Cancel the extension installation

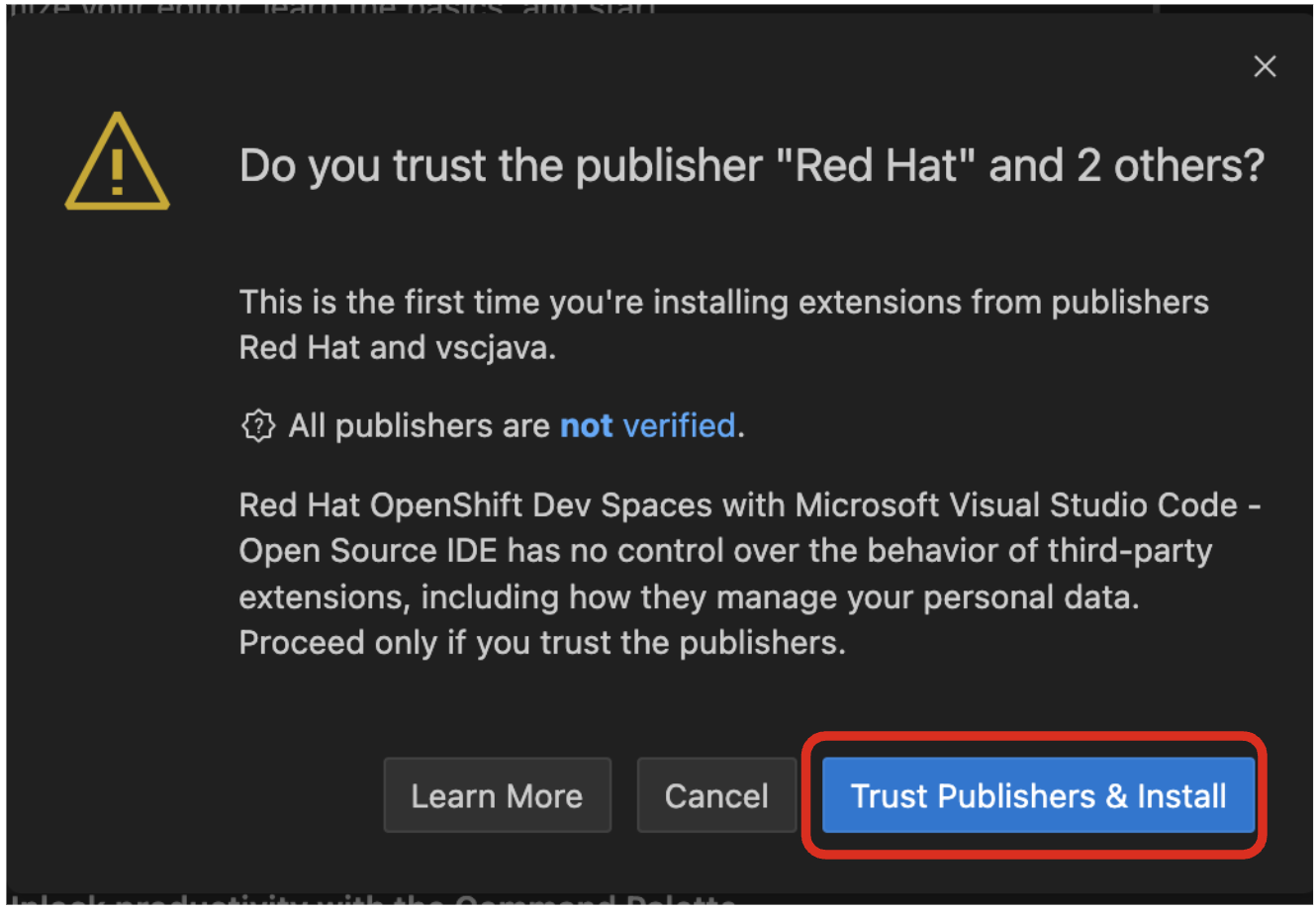pyautogui.click(x=715, y=796)
